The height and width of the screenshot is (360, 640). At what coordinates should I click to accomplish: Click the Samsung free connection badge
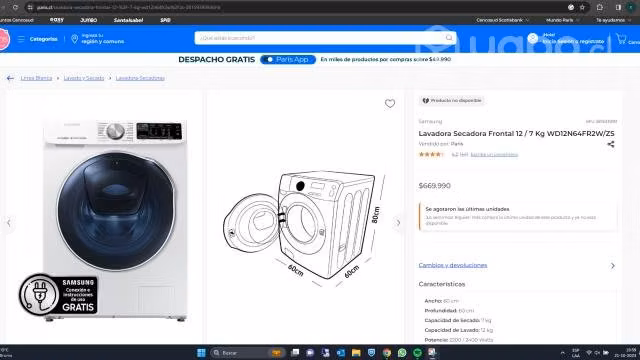(58, 294)
